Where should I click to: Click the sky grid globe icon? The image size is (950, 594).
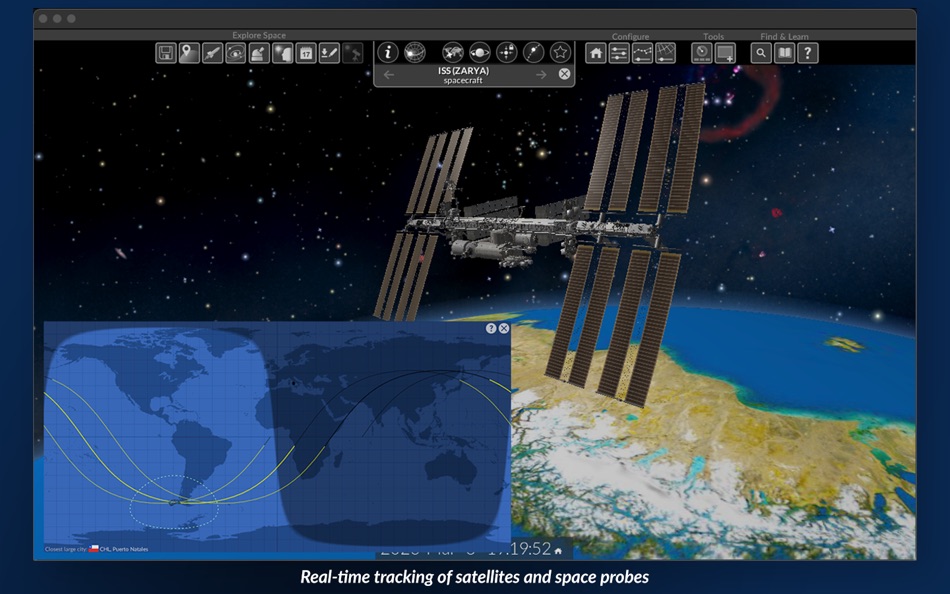tap(415, 52)
